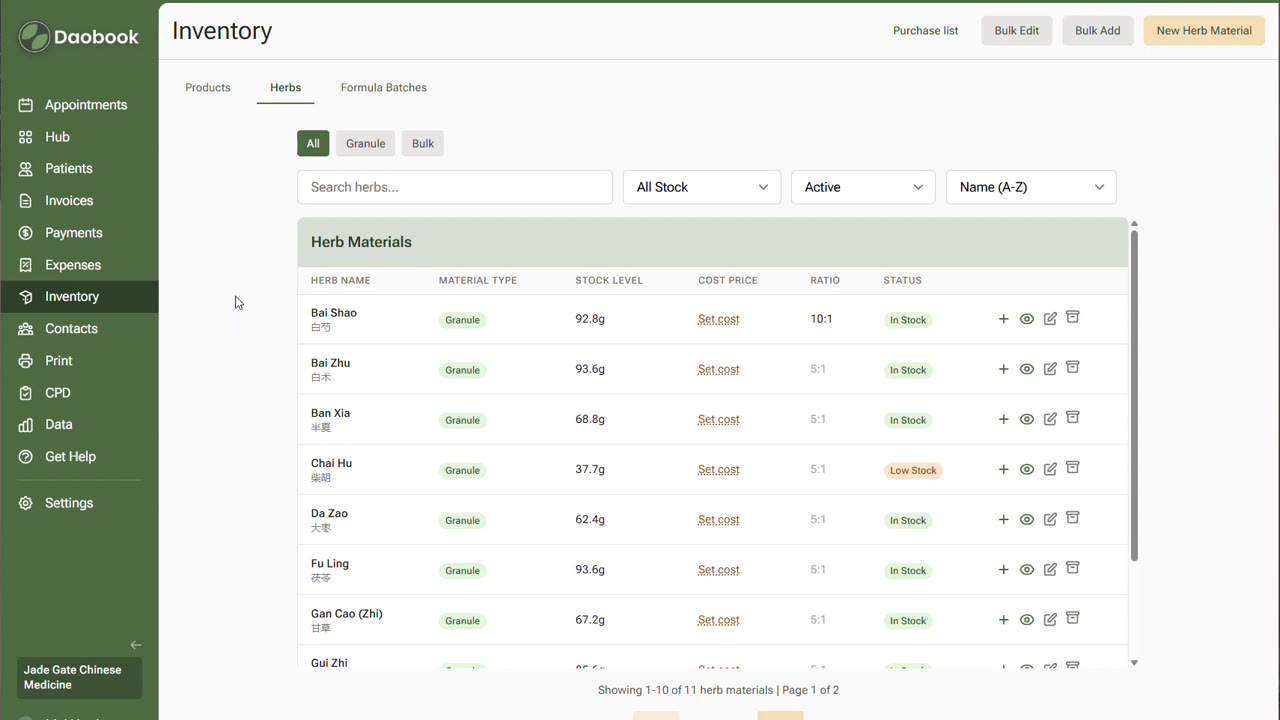Filter herbs by Granule type

tap(366, 144)
